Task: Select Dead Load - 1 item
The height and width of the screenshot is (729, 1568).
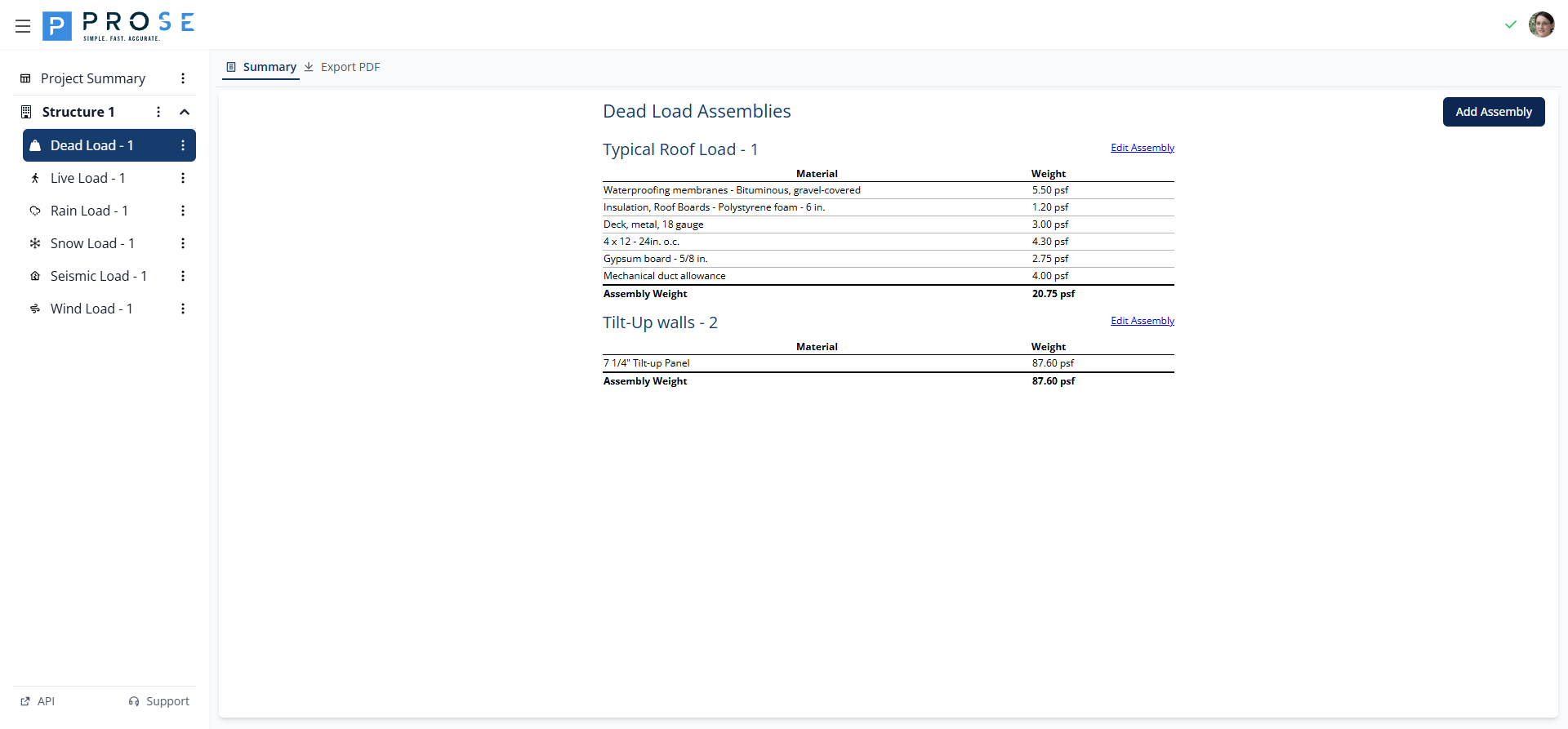Action: [x=109, y=145]
